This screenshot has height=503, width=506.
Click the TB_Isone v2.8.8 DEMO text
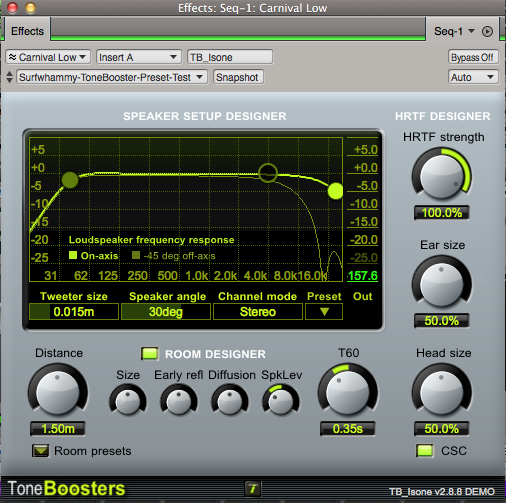point(442,491)
